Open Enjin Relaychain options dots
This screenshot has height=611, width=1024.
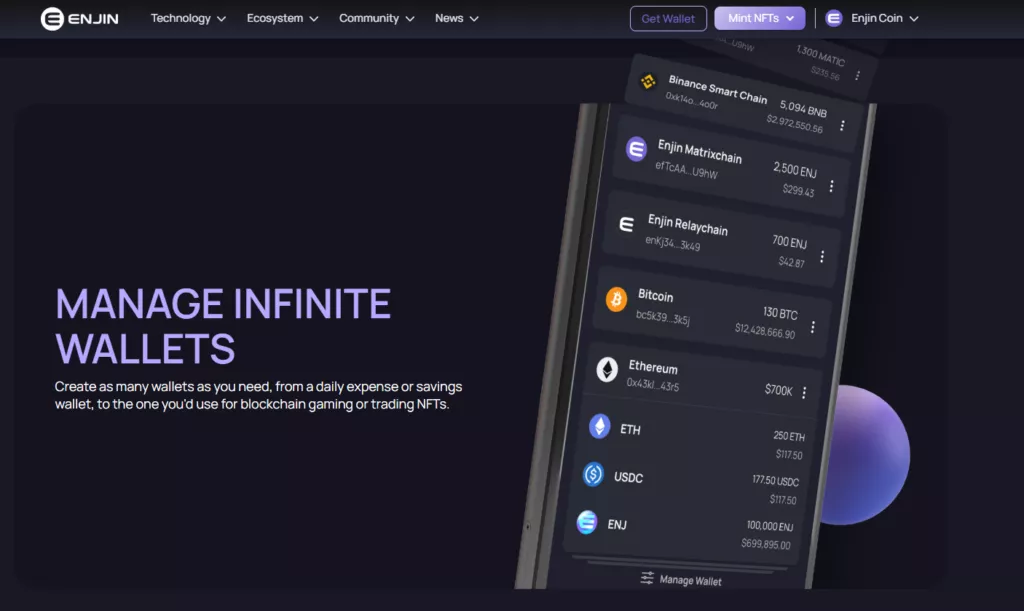point(822,257)
